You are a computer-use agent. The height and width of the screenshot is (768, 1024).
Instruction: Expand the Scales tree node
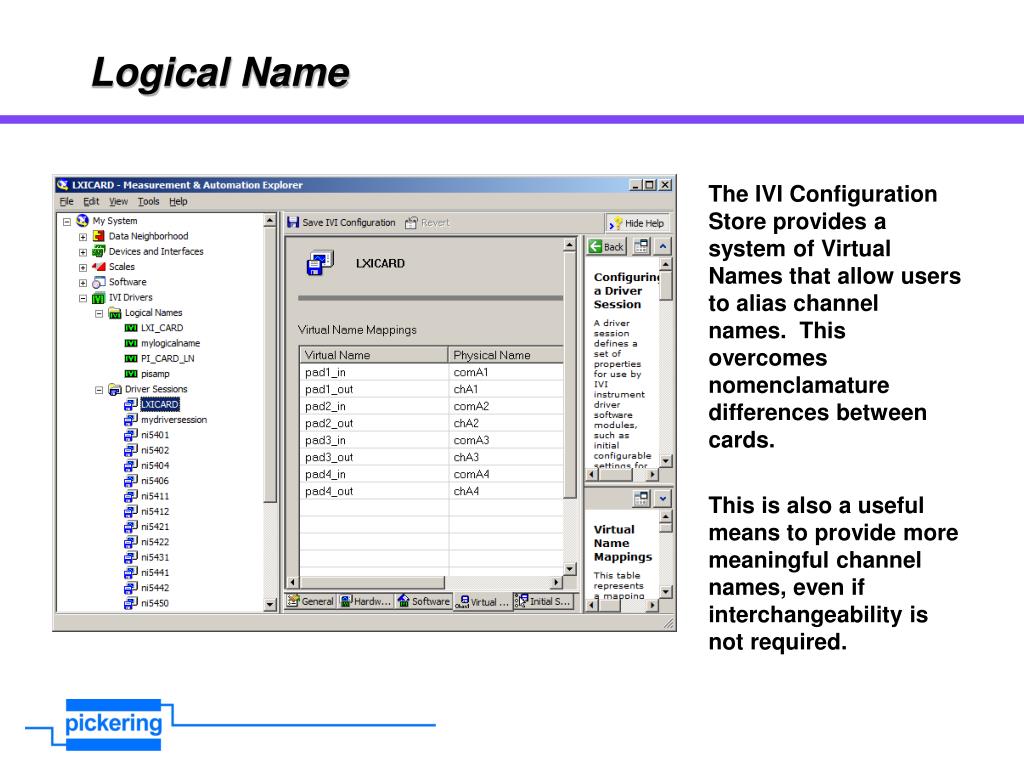(x=83, y=267)
